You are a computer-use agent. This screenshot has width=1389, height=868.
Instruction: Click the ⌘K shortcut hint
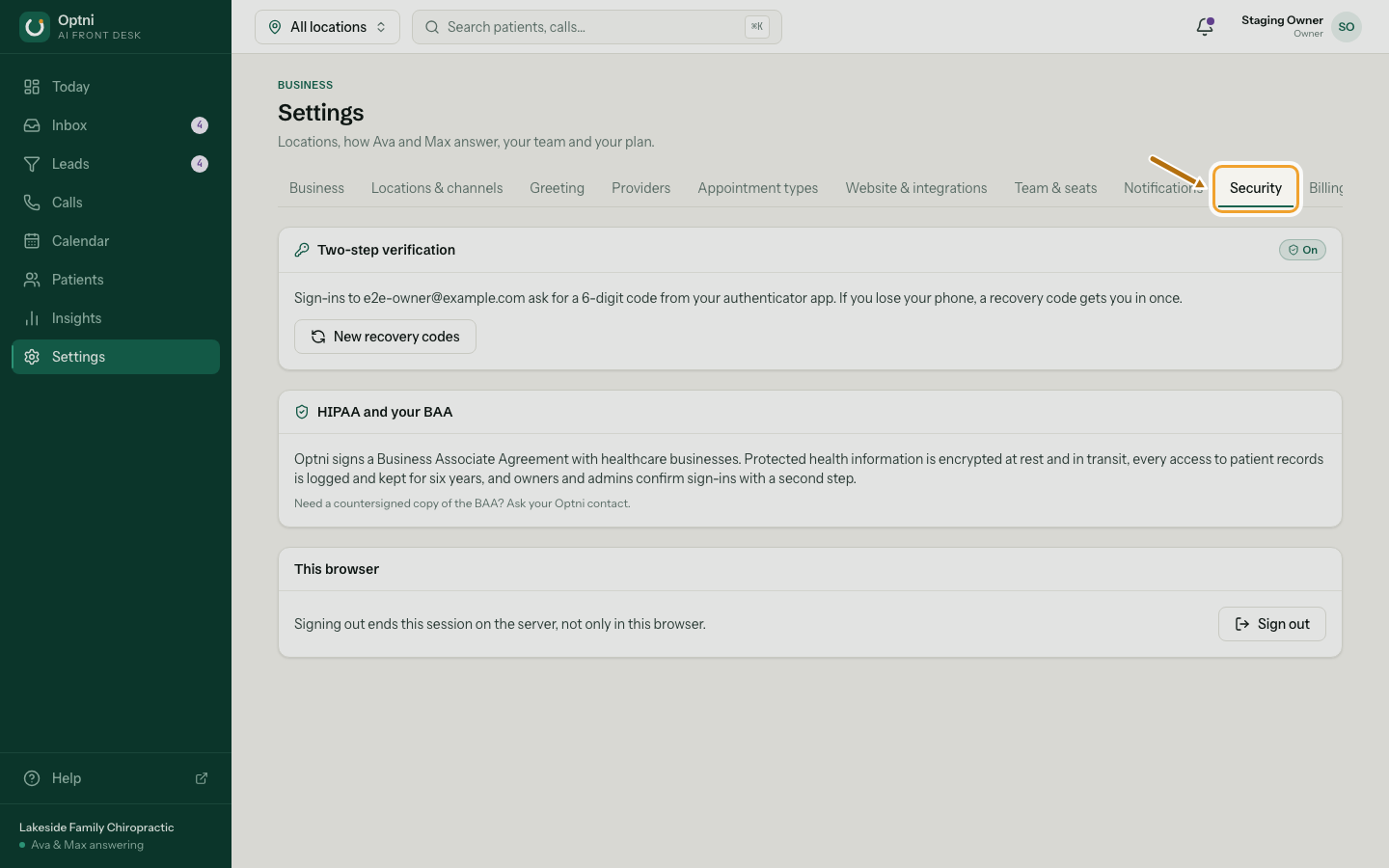[x=757, y=27]
